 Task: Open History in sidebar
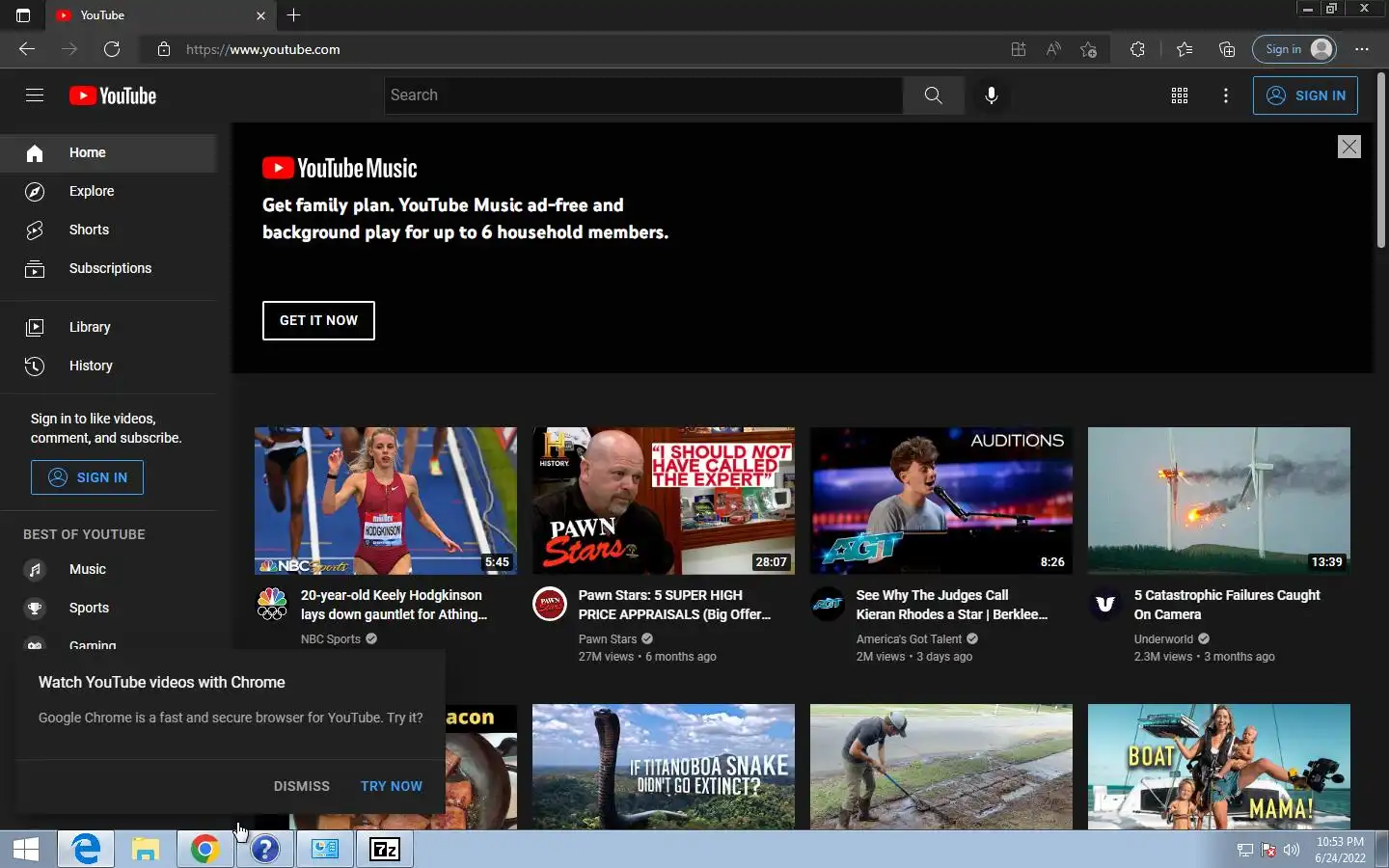(x=108, y=366)
